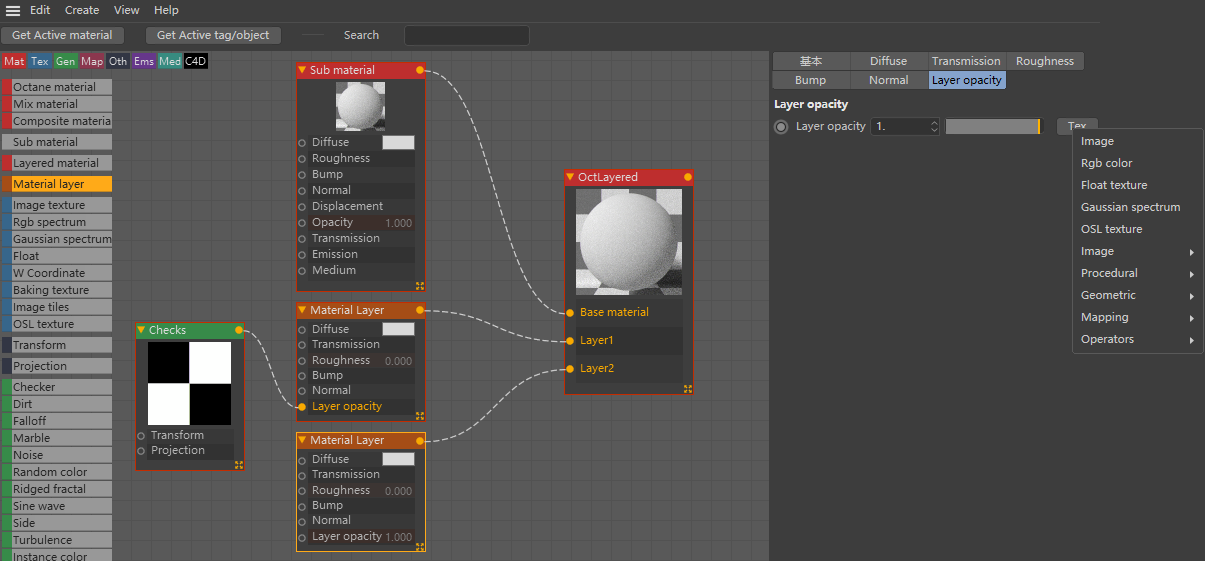The image size is (1205, 561).
Task: Click the Search input field
Action: [466, 35]
